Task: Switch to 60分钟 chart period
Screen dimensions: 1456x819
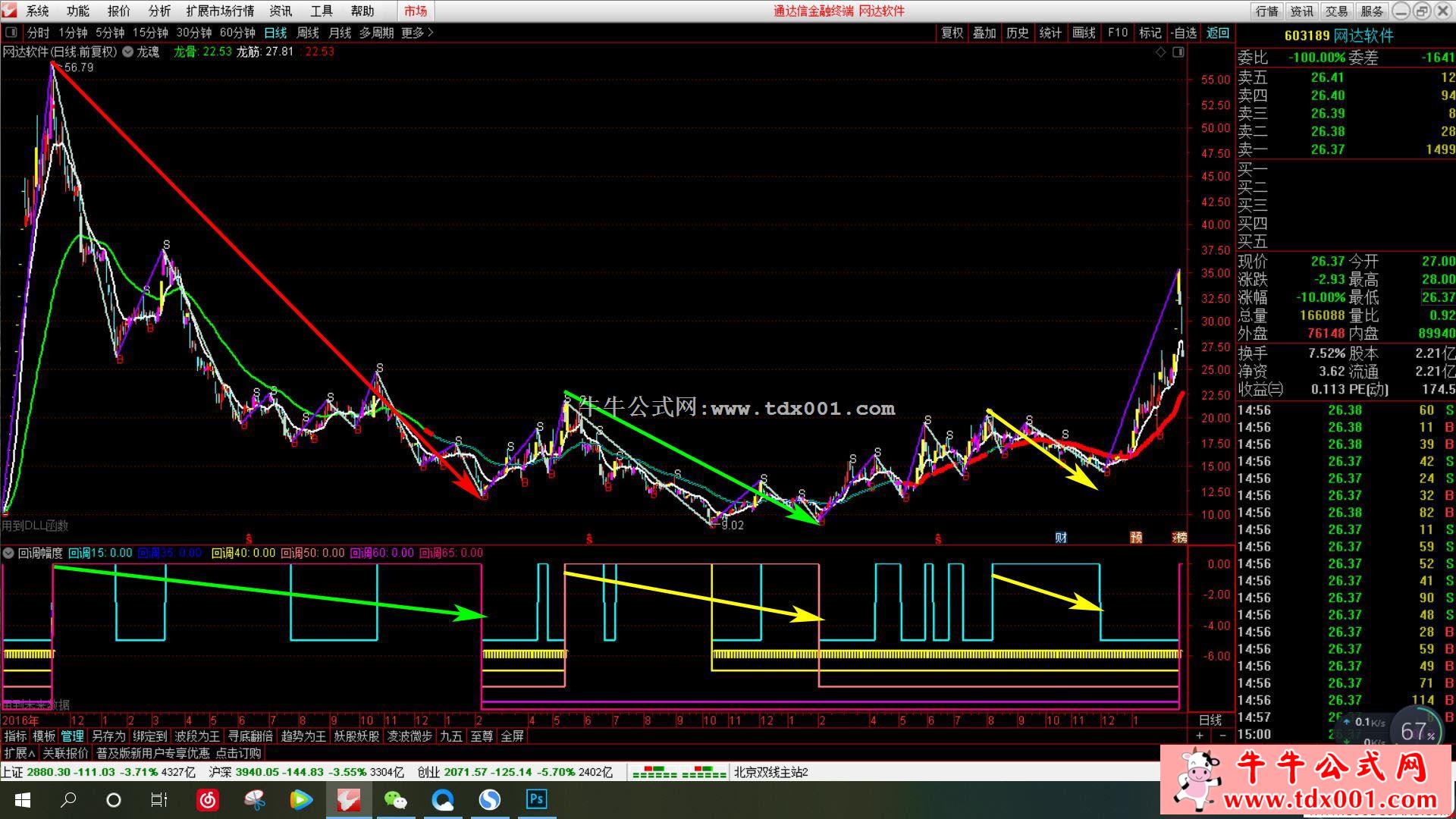Action: point(237,33)
